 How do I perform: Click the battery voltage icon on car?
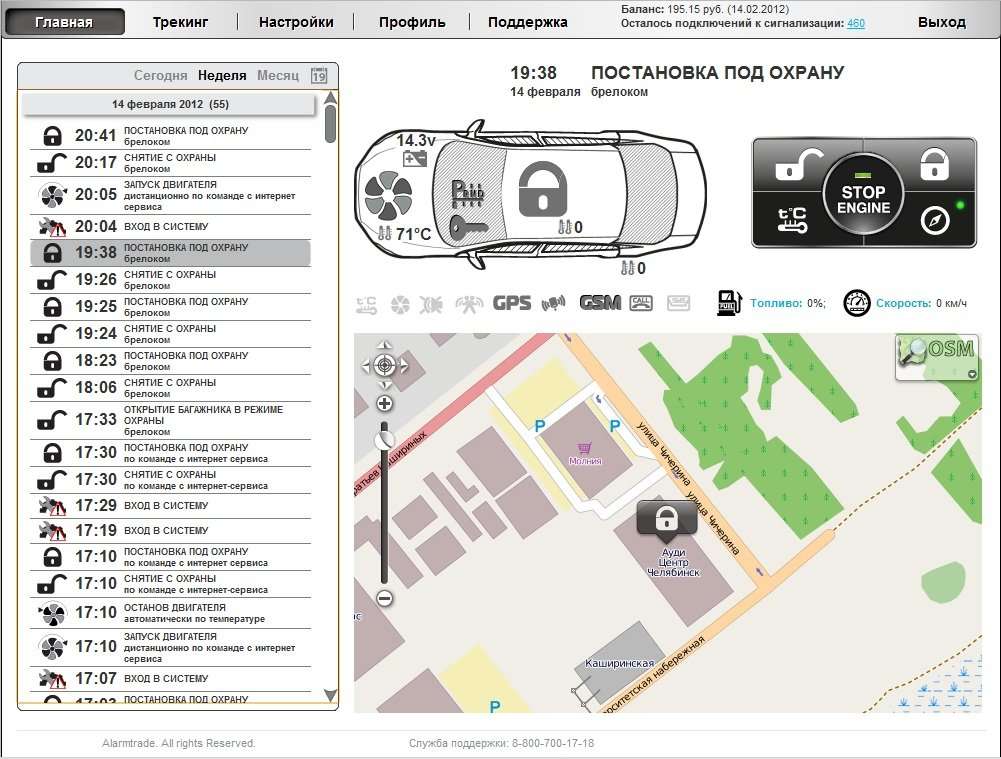point(415,158)
